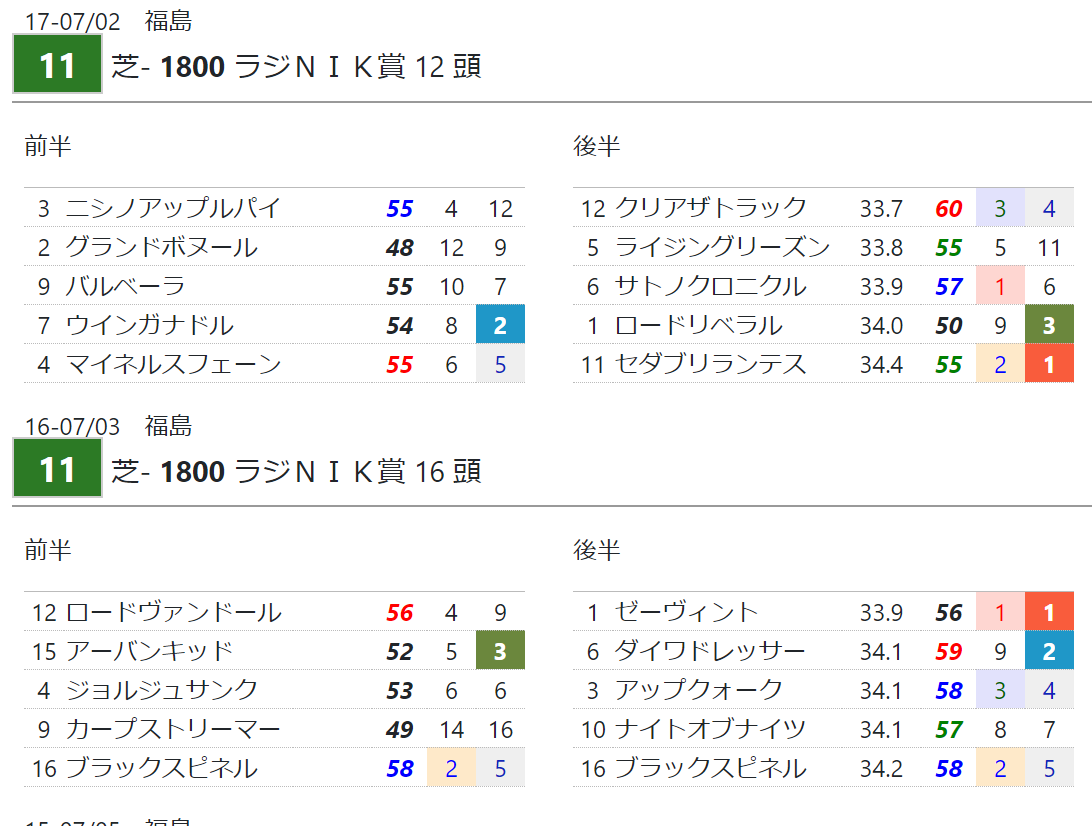The image size is (1092, 826).
Task: Click green 3 cell in アーバンキッド row
Action: (x=500, y=652)
